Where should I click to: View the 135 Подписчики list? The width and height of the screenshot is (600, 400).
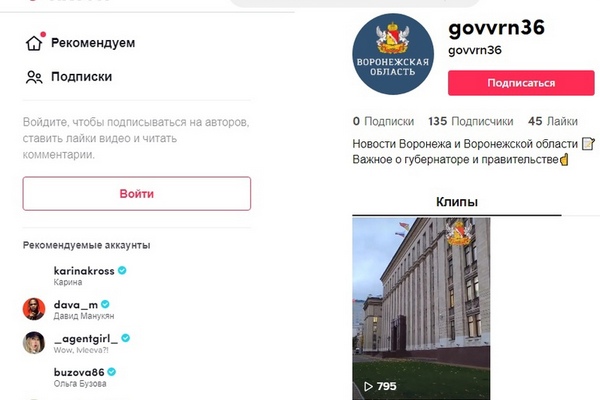click(x=471, y=121)
